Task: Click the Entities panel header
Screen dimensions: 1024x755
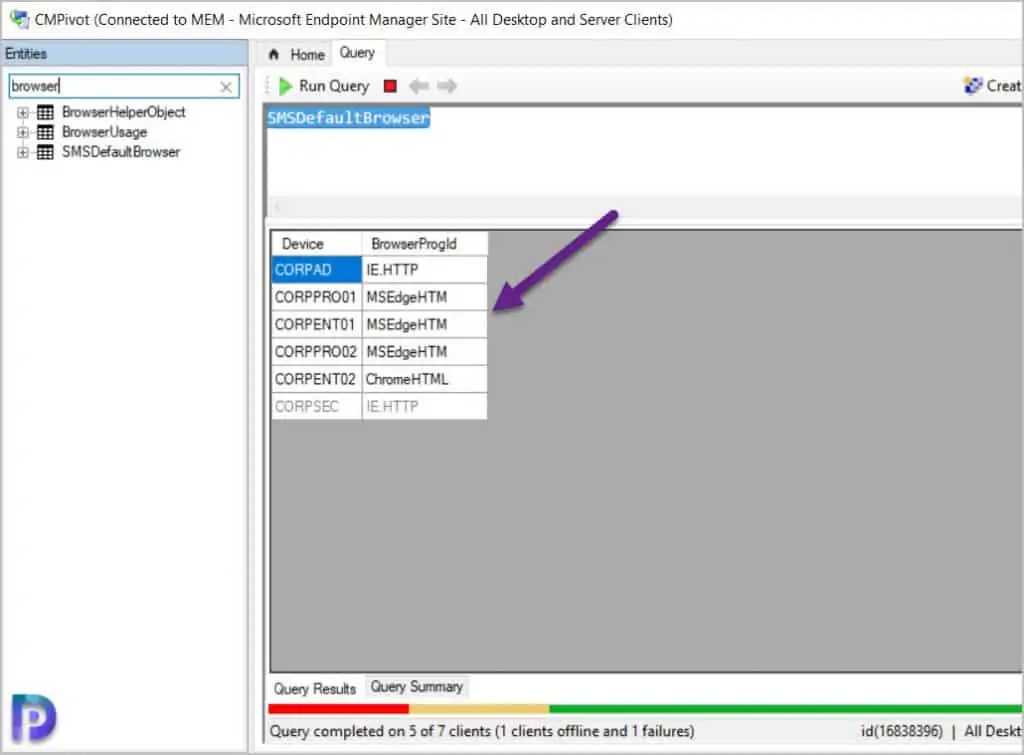Action: 124,54
